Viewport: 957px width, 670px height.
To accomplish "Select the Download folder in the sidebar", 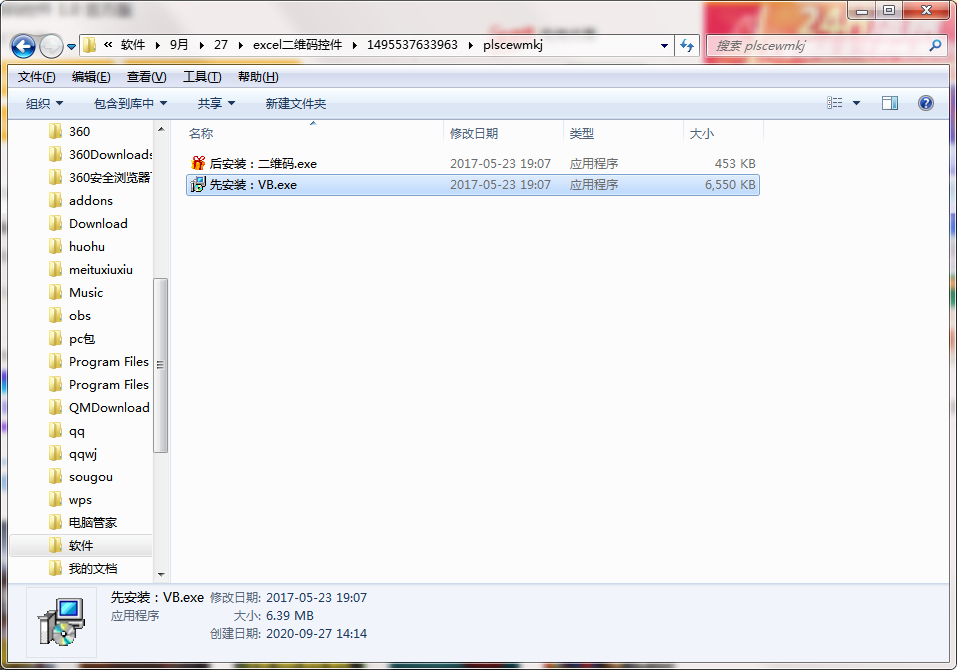I will pos(96,223).
